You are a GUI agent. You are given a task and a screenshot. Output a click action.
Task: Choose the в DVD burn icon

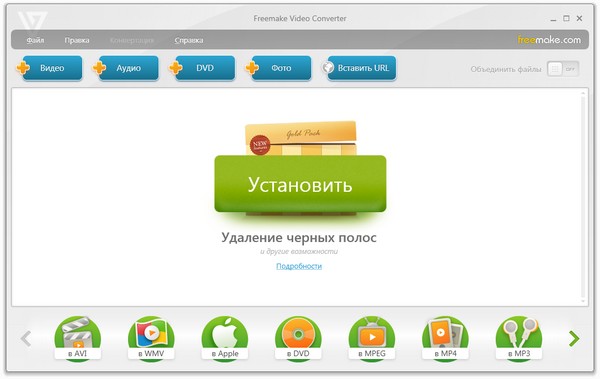point(298,338)
